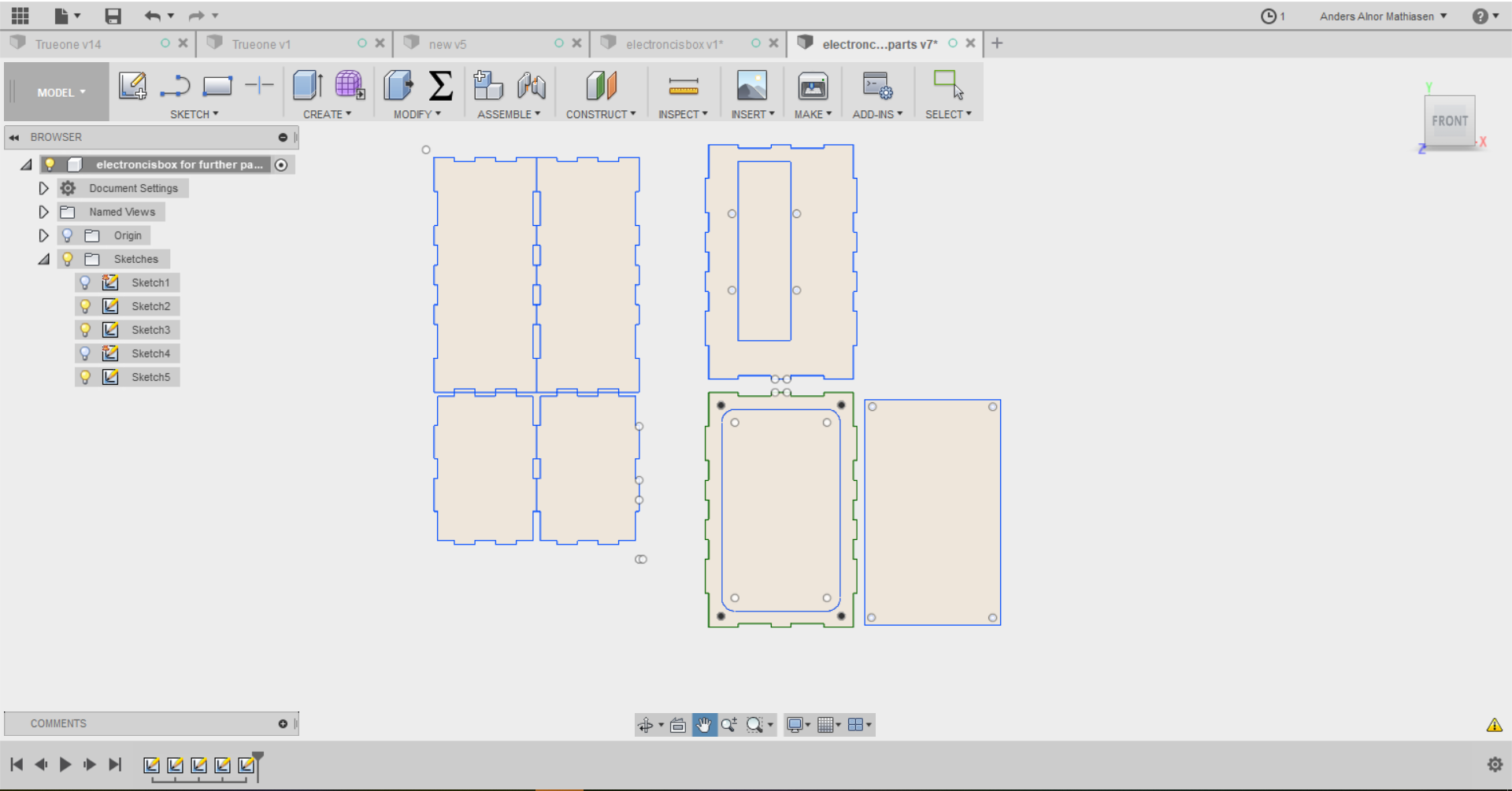Open the MODEL workspace dropdown
The height and width of the screenshot is (791, 1512).
[61, 92]
